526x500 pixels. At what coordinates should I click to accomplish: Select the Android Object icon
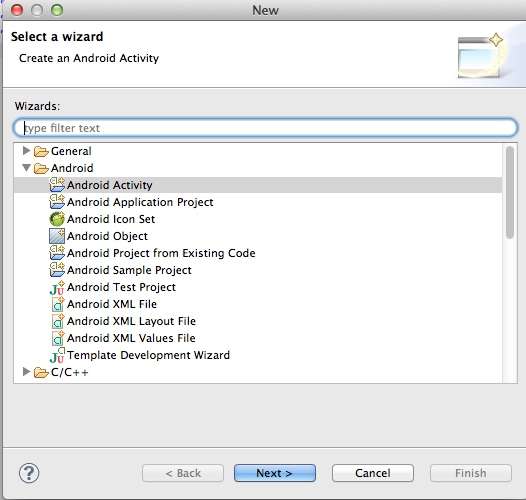(x=57, y=236)
